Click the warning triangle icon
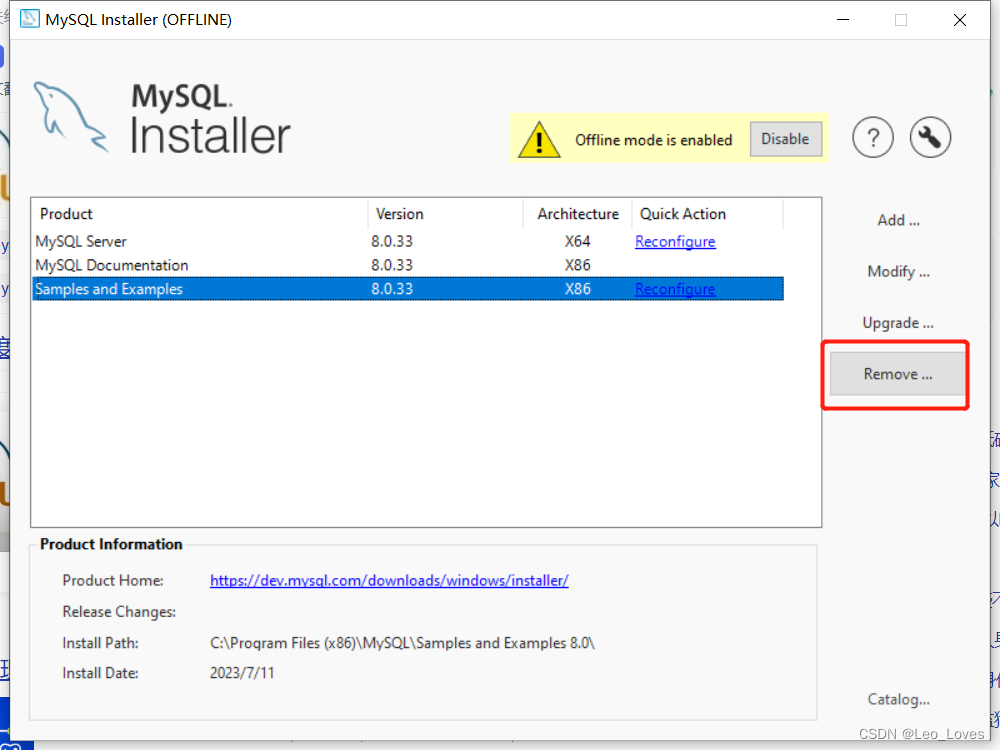 tap(539, 139)
